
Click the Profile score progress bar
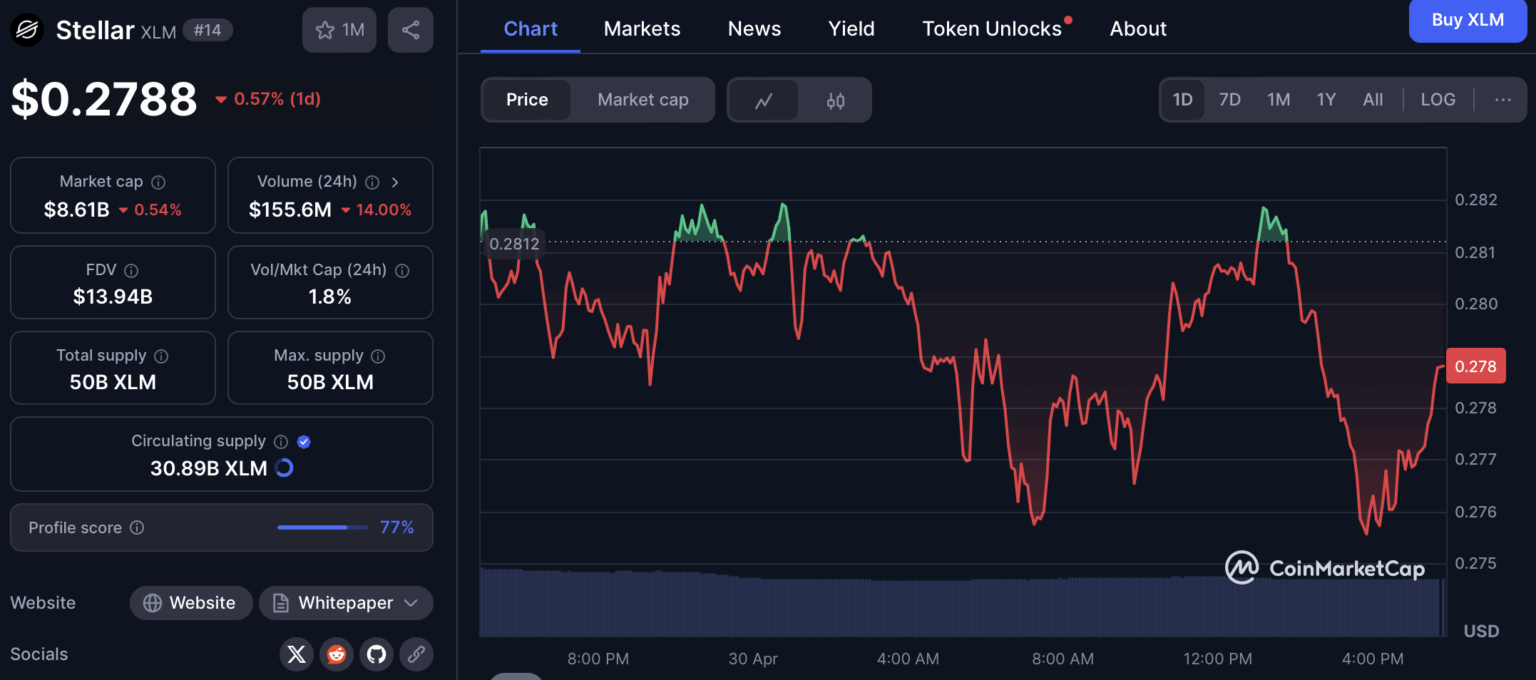coord(322,527)
